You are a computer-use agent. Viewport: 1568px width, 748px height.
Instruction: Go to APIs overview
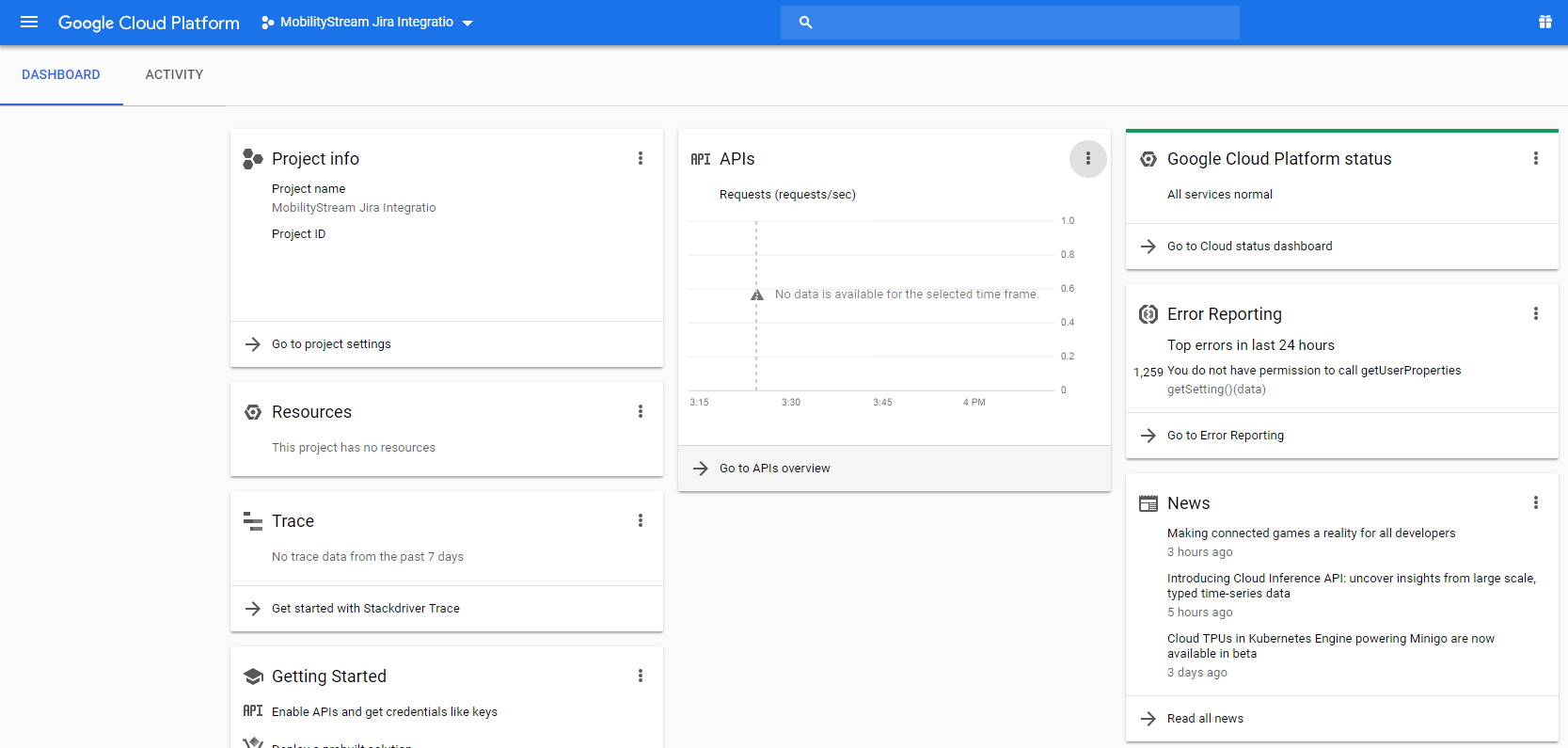(774, 469)
